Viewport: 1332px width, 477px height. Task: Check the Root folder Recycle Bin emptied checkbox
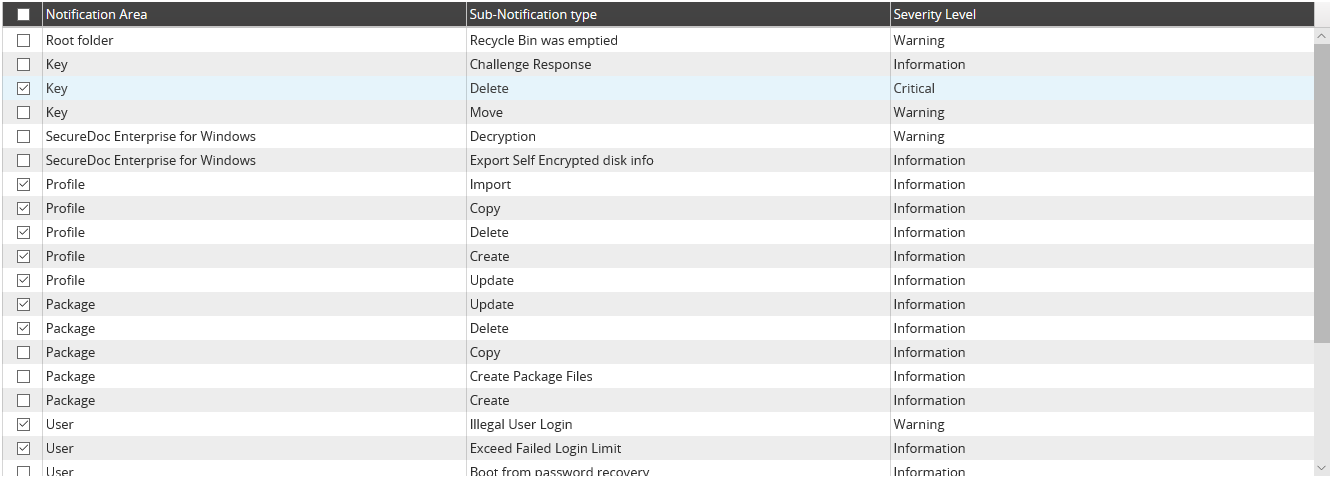[24, 41]
